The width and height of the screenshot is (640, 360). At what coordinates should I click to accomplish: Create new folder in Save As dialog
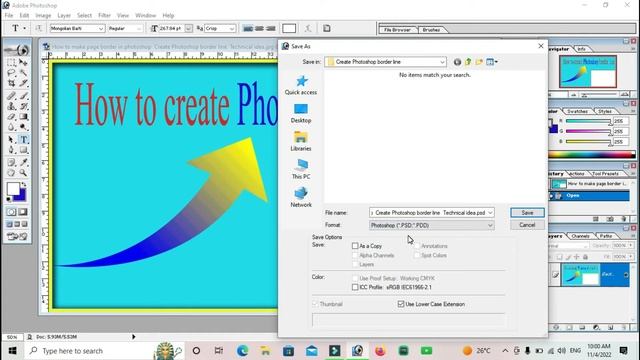479,62
